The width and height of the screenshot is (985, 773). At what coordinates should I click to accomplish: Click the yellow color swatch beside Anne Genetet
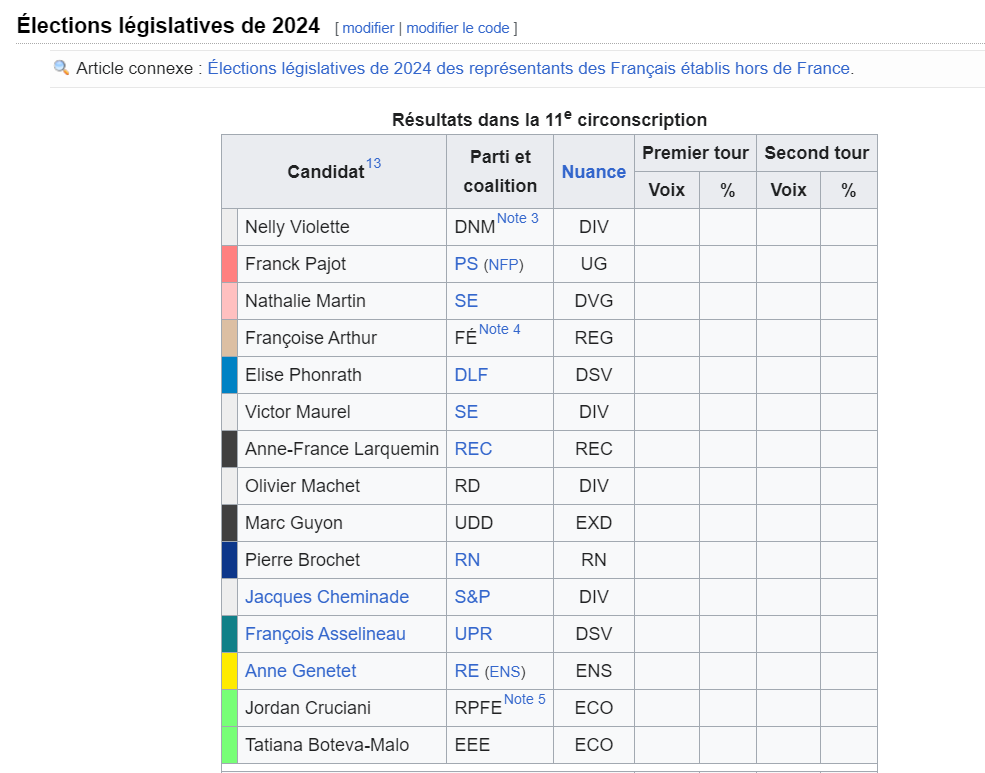229,671
